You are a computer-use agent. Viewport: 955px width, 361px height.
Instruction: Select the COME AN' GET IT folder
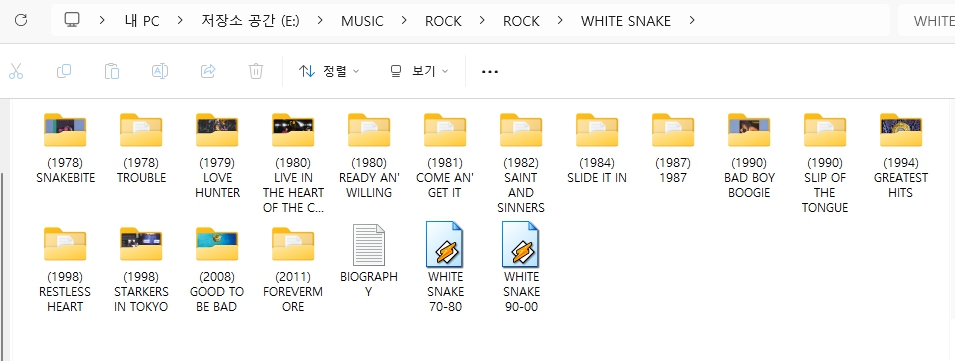[445, 155]
